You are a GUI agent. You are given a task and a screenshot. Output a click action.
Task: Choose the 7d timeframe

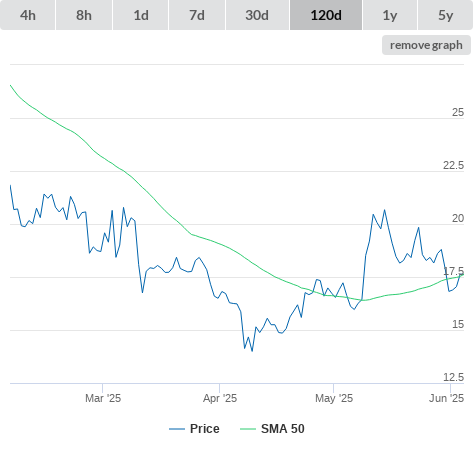[197, 15]
